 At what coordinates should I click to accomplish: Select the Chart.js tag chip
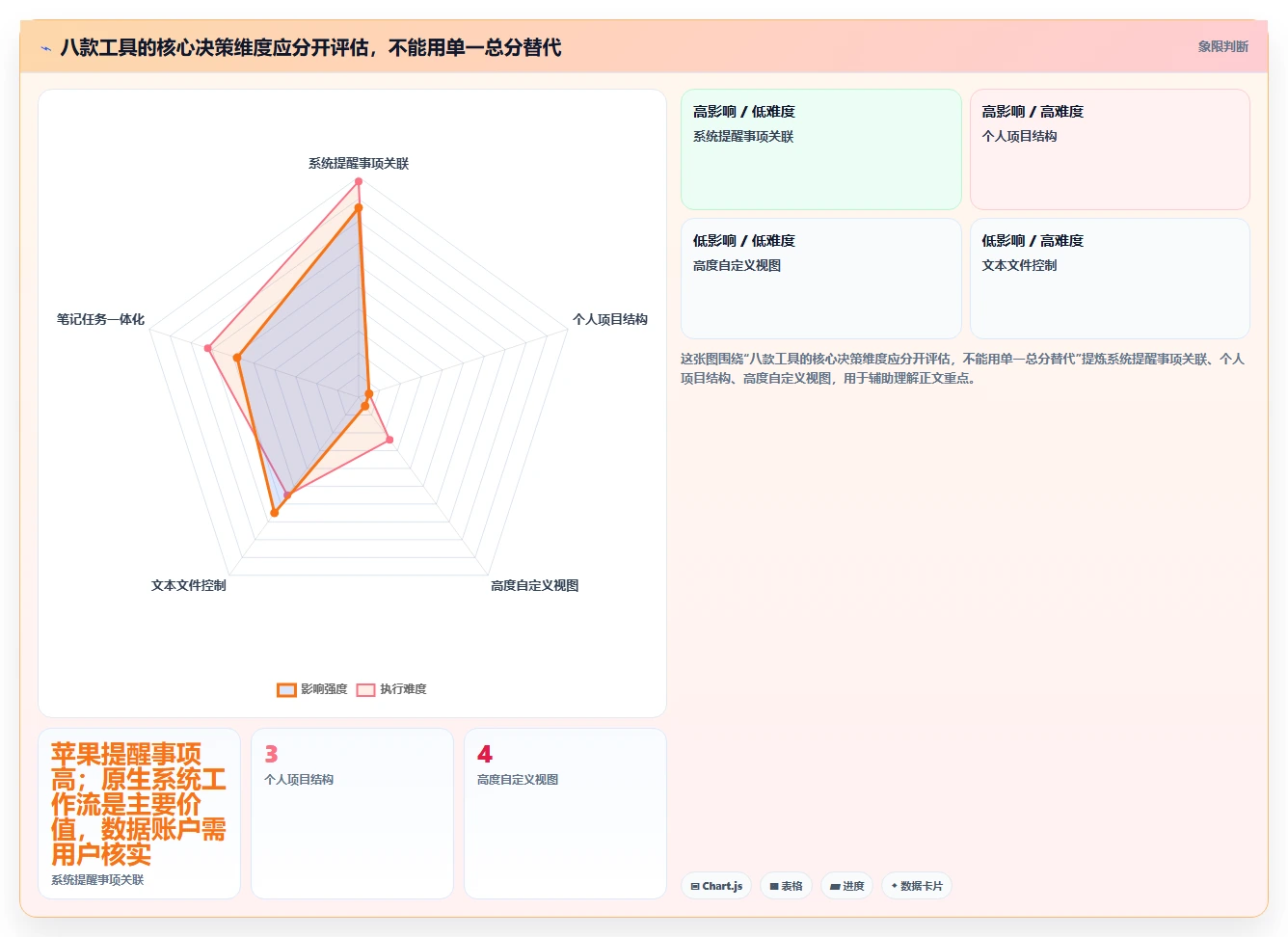point(716,886)
